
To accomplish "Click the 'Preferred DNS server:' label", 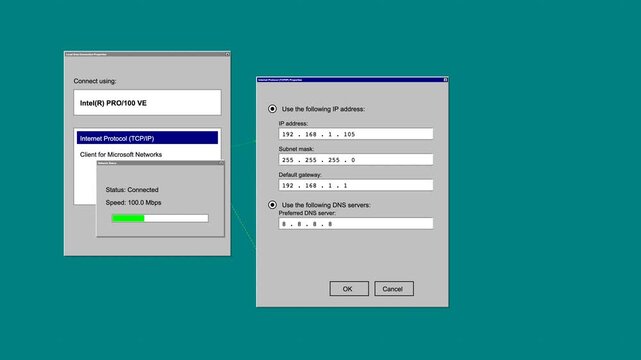I will point(307,213).
